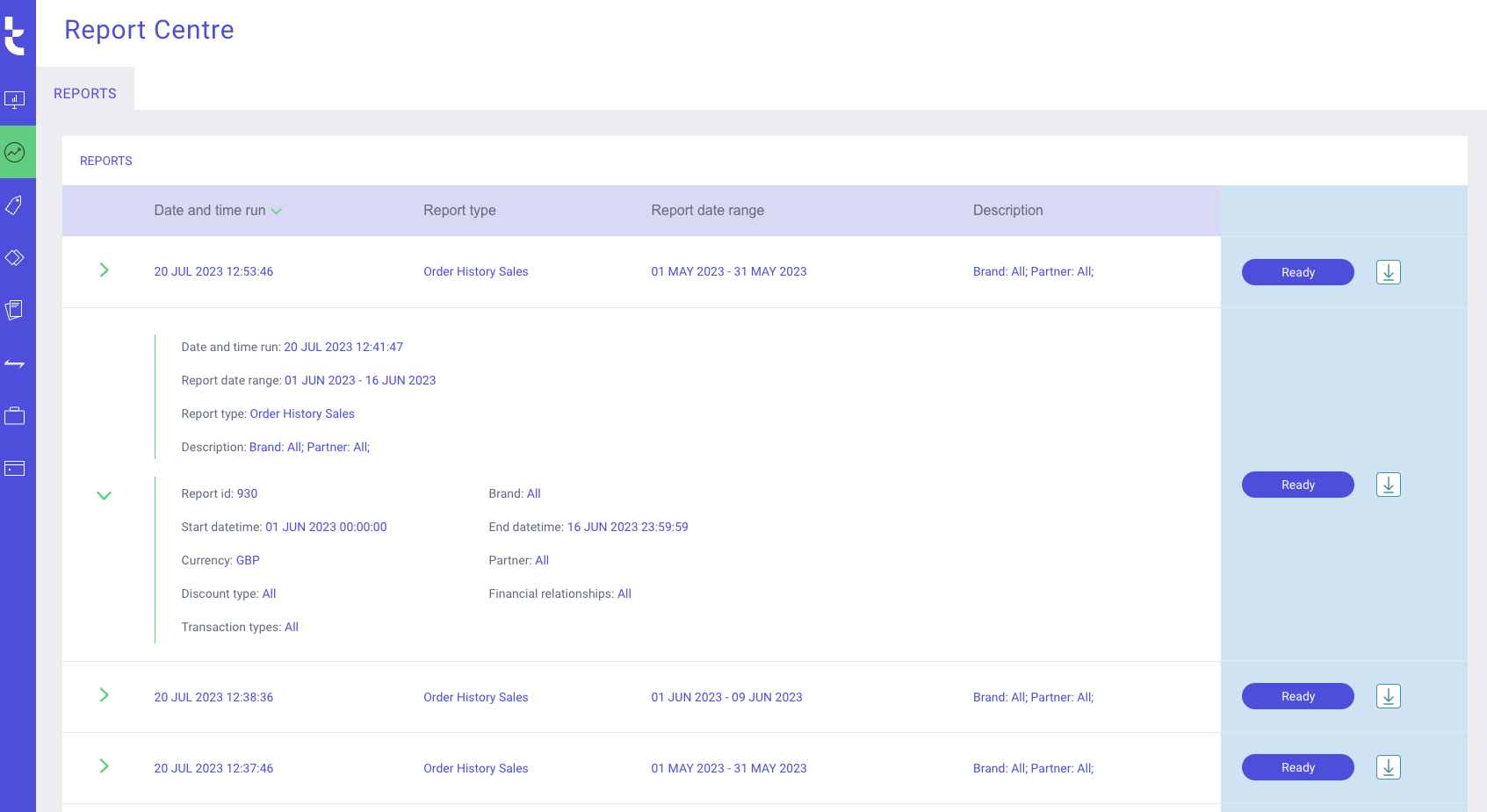Click Discount type All value

(269, 594)
